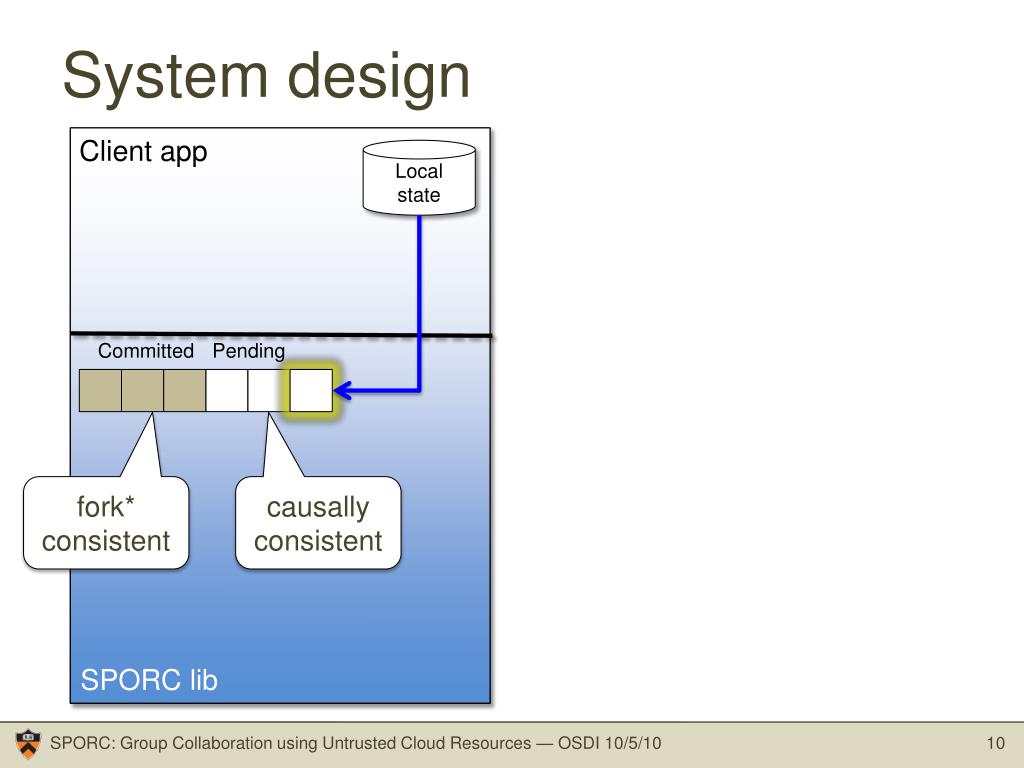Click the "Pending" label above the queue
The width and height of the screenshot is (1024, 768).
(249, 351)
